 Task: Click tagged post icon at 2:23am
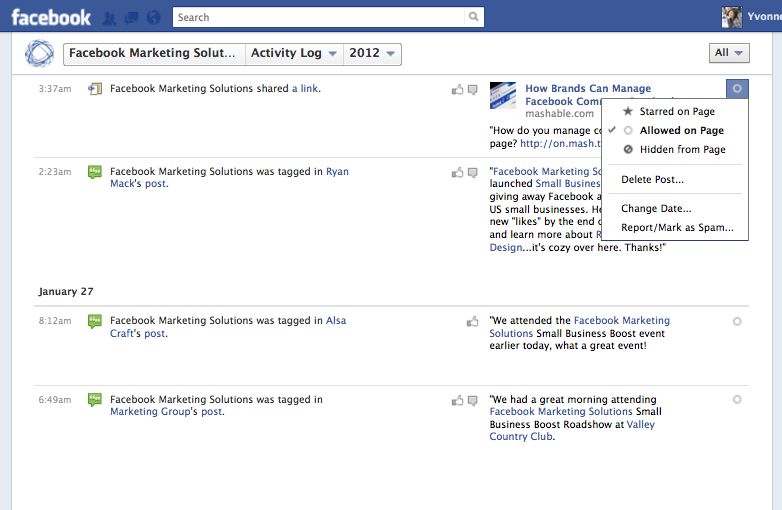95,172
